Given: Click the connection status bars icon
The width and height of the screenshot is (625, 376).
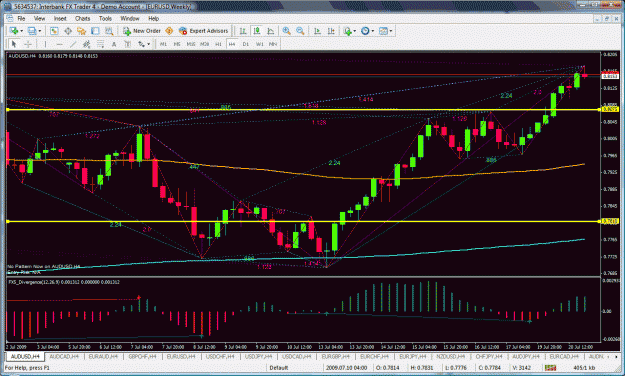Looking at the screenshot, I should pos(550,367).
